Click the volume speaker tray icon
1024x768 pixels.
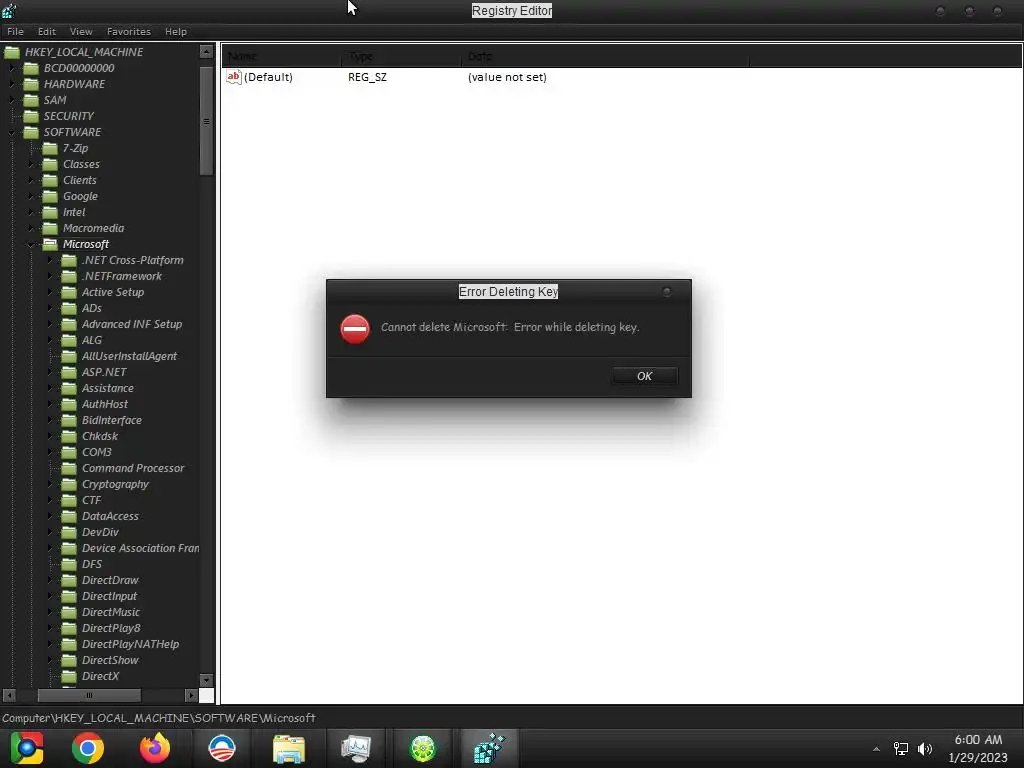[x=925, y=749]
